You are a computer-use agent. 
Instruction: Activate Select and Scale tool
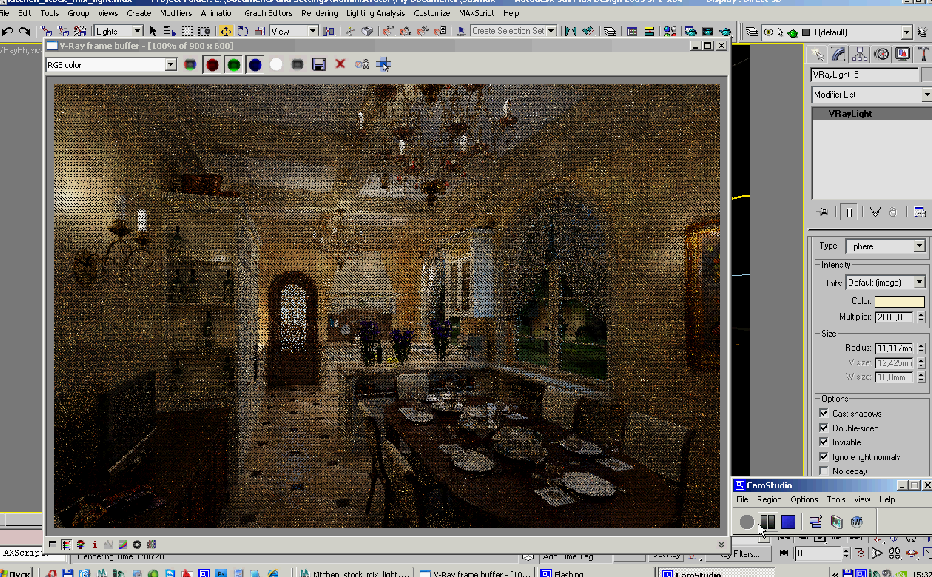click(x=259, y=31)
